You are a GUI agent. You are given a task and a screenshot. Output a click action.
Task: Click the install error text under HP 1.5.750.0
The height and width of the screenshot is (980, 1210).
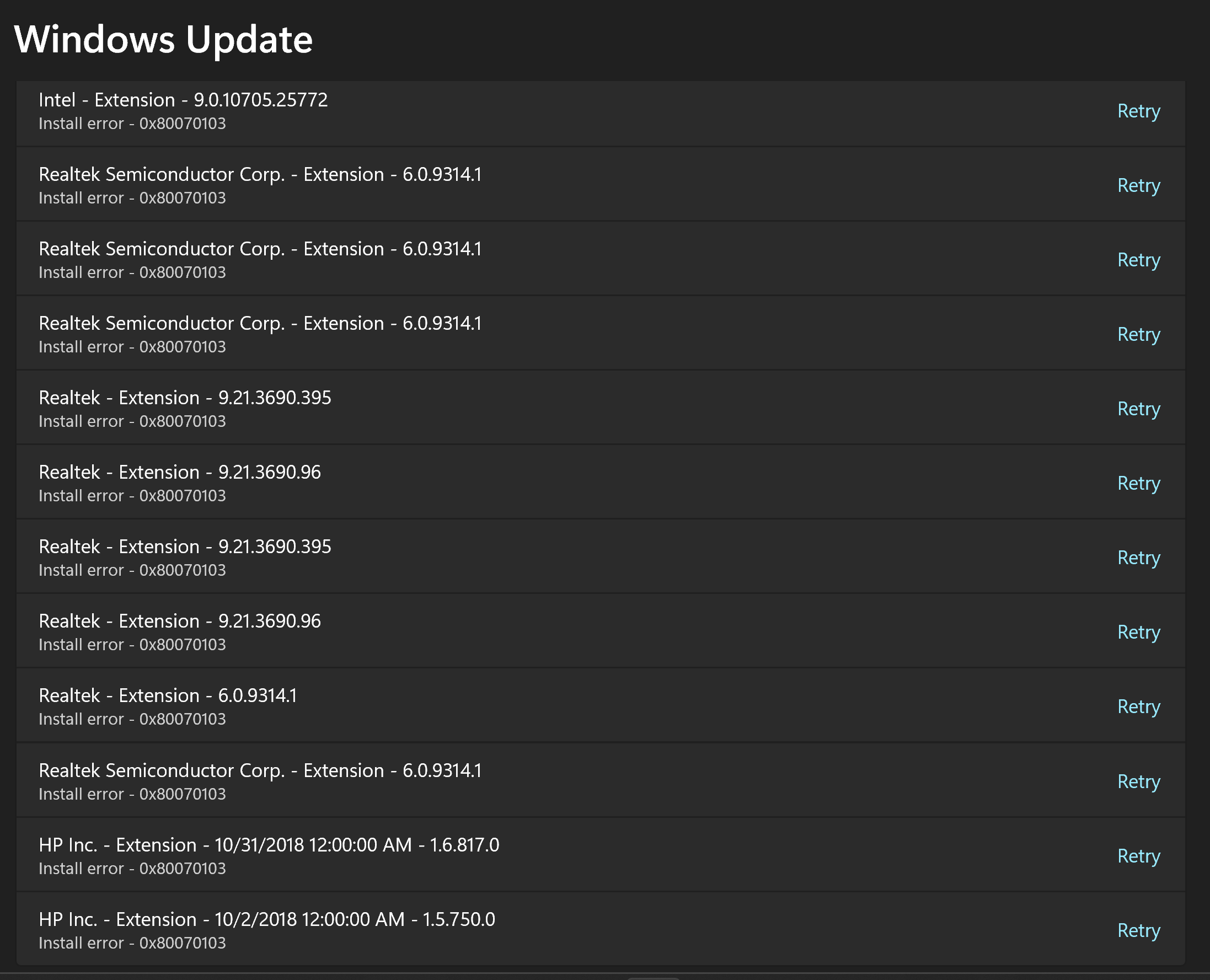(132, 943)
